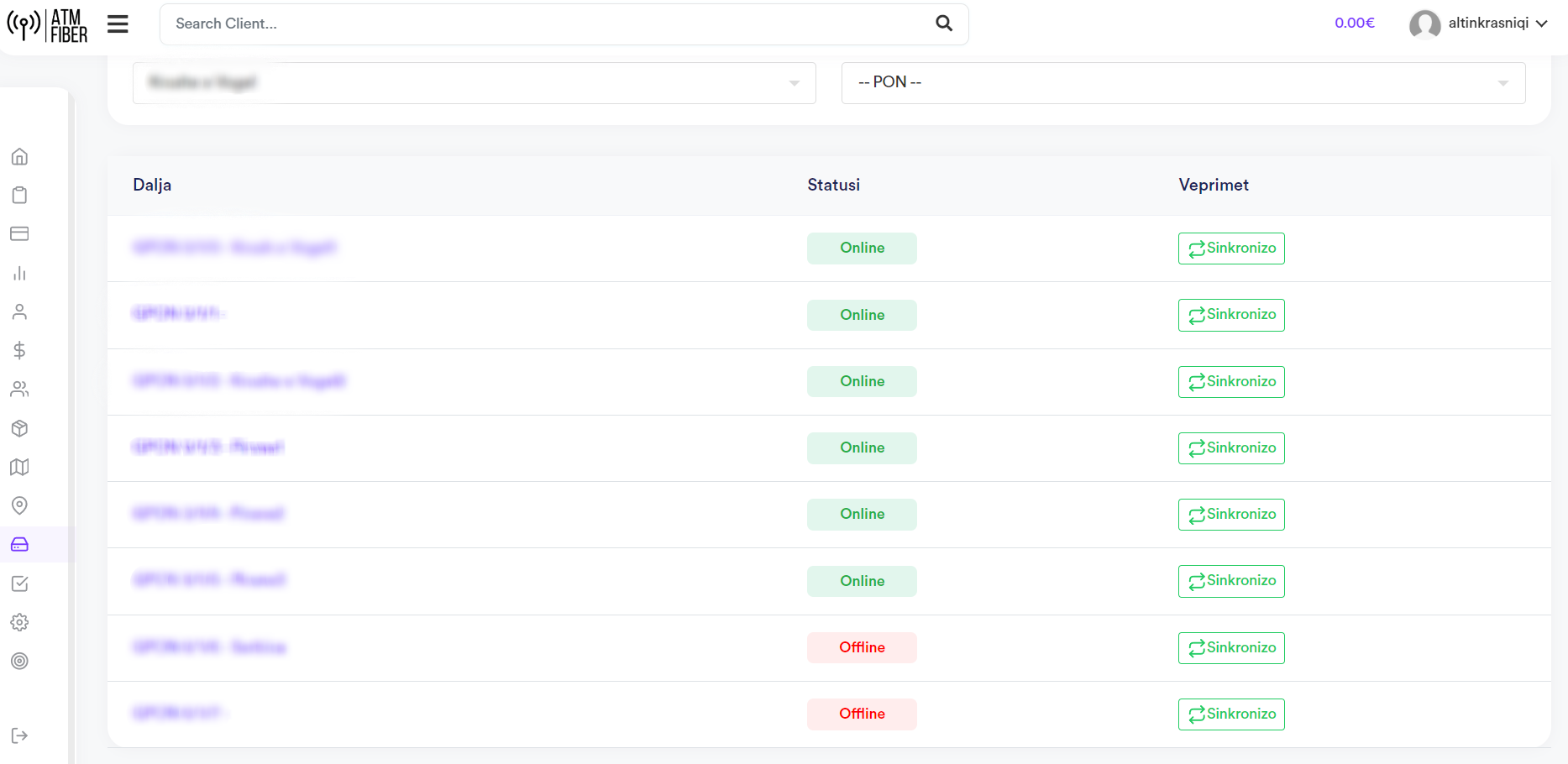Click Sinkronizo in the third row
The width and height of the screenshot is (1568, 764).
point(1231,382)
